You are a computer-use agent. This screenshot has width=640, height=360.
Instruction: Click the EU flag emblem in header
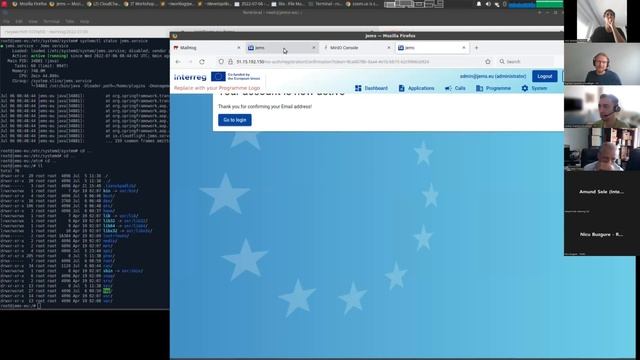218,76
